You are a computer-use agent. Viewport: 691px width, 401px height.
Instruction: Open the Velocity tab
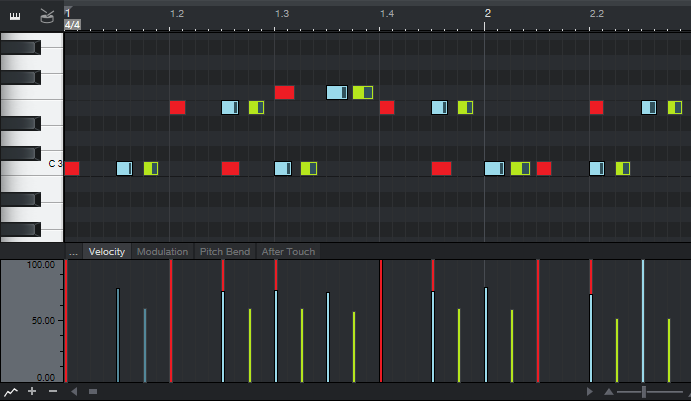(106, 252)
